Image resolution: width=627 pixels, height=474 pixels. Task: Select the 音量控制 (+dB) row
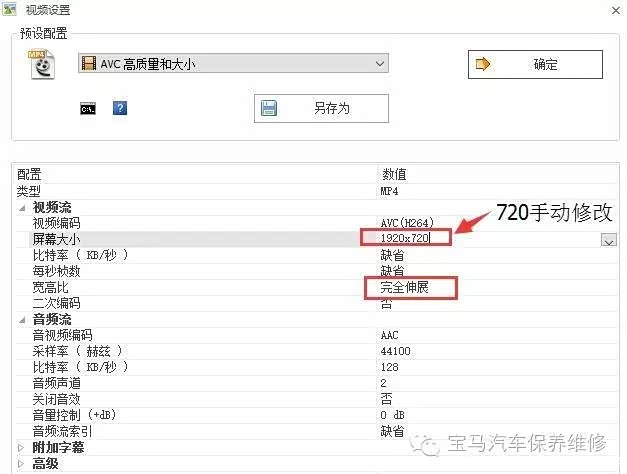pos(316,415)
